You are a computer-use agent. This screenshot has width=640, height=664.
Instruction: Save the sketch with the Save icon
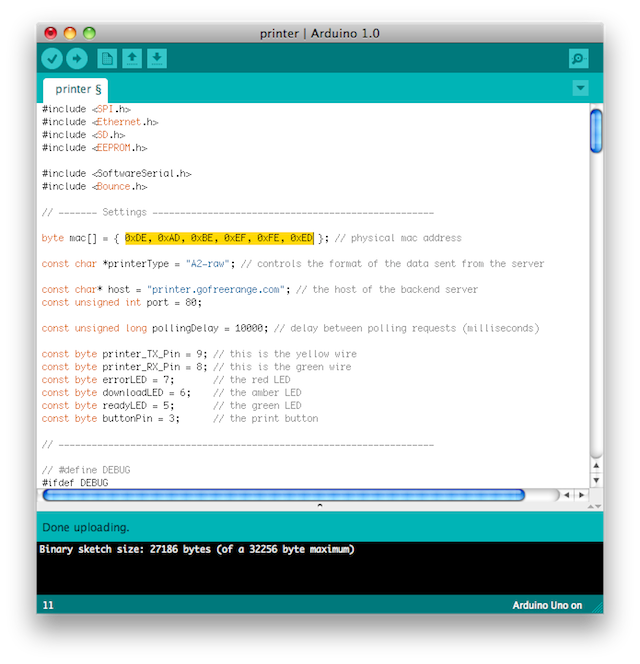click(157, 58)
